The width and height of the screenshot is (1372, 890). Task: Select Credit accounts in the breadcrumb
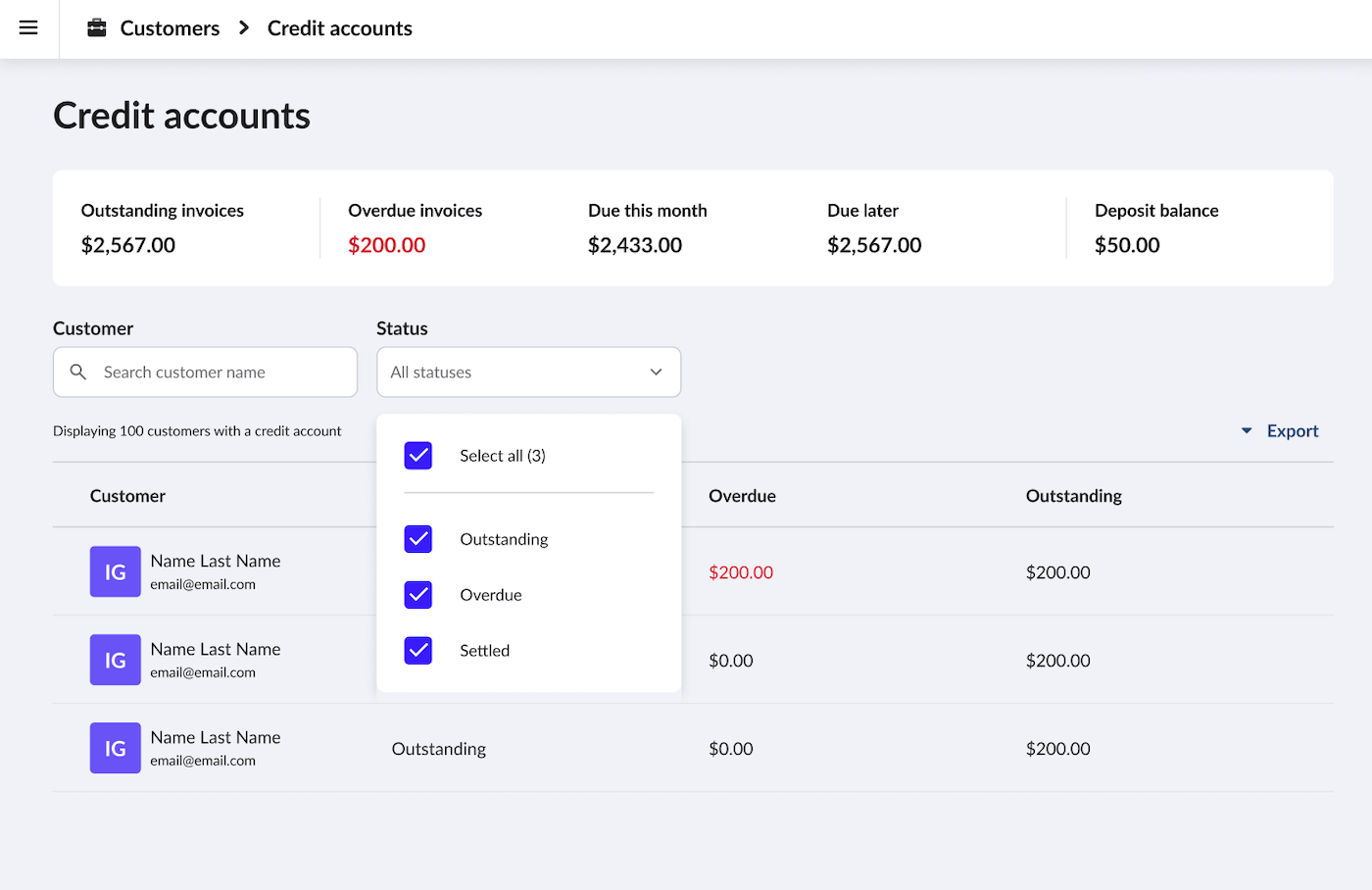pos(339,27)
